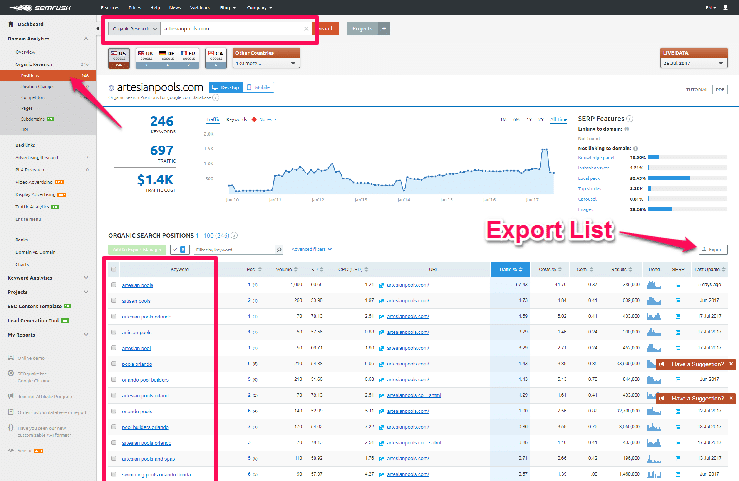Close the lower Have a Suggestion popup
This screenshot has width=739, height=481.
click(731, 398)
